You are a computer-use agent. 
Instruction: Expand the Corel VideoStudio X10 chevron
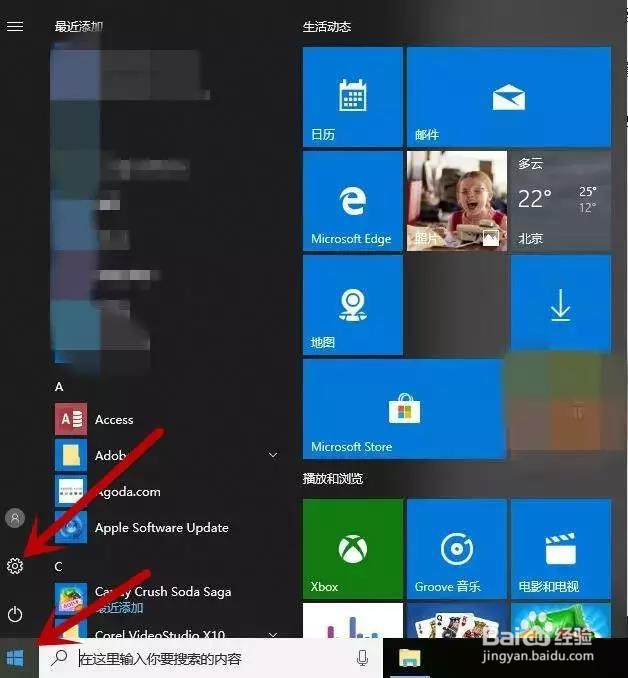(273, 634)
